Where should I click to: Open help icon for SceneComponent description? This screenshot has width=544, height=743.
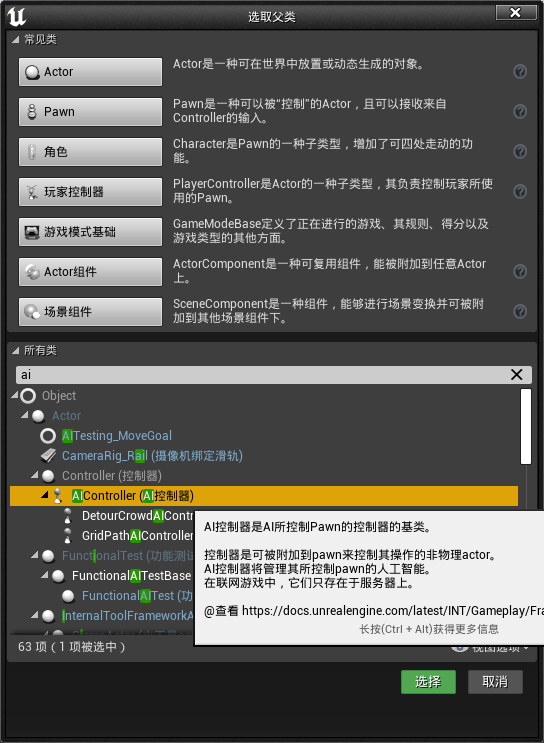click(x=520, y=311)
